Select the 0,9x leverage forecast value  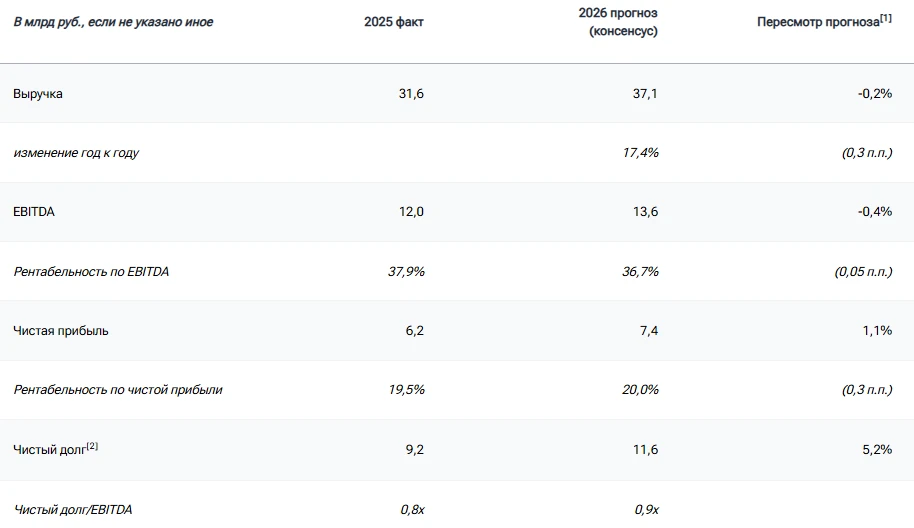pyautogui.click(x=646, y=509)
